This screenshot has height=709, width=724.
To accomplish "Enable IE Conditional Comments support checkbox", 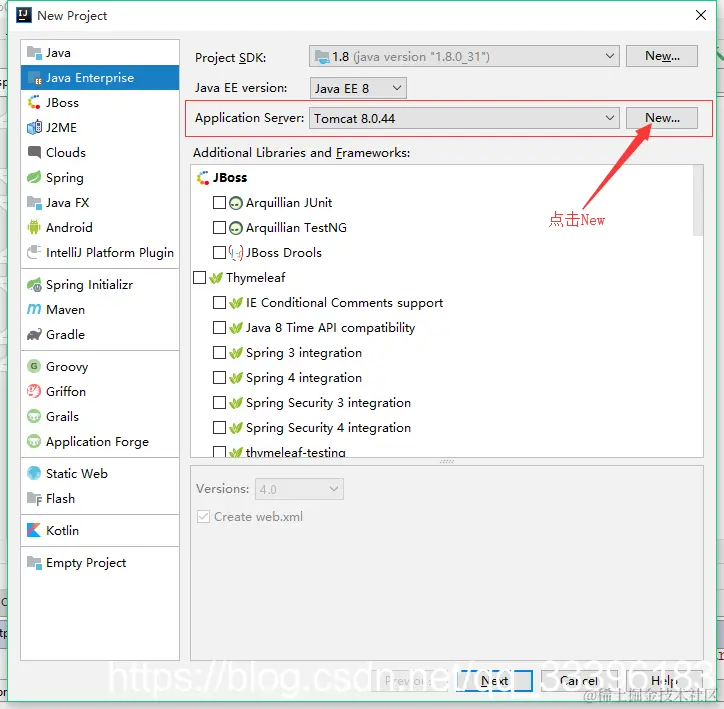I will (219, 302).
